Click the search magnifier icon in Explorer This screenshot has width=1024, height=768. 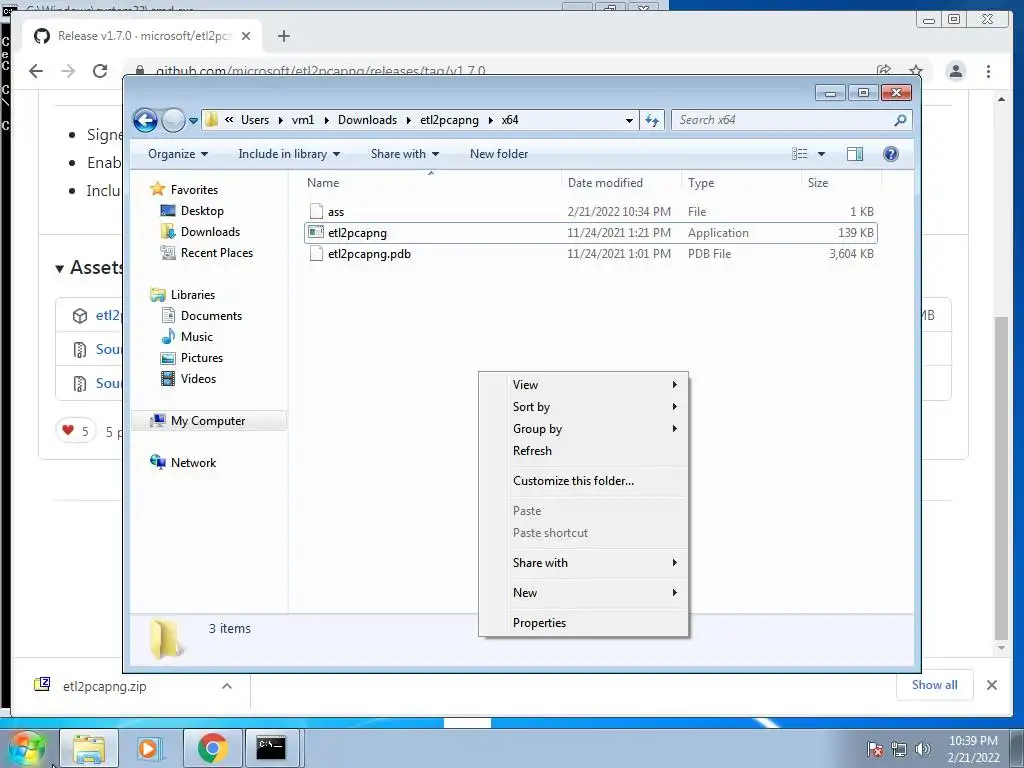click(x=900, y=120)
